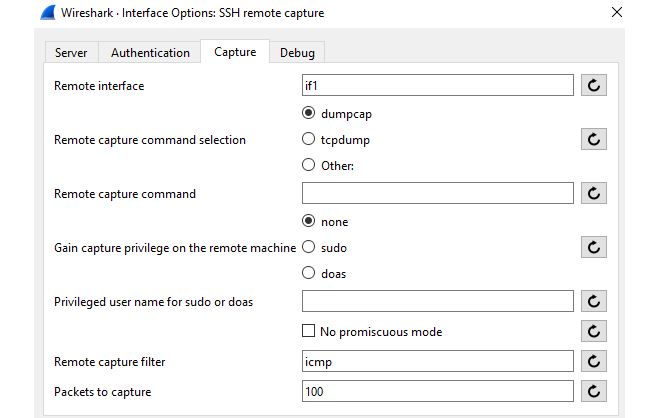
Task: Reset the capture privilege option to default
Action: point(594,247)
